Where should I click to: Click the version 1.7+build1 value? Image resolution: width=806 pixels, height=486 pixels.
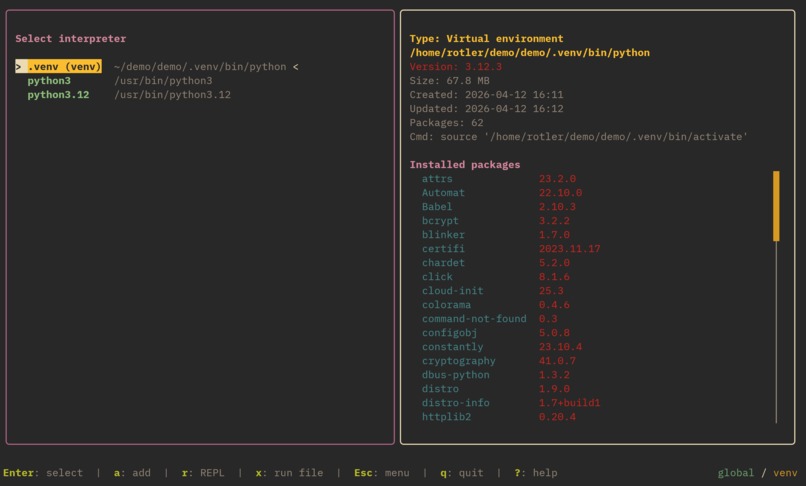tap(570, 403)
